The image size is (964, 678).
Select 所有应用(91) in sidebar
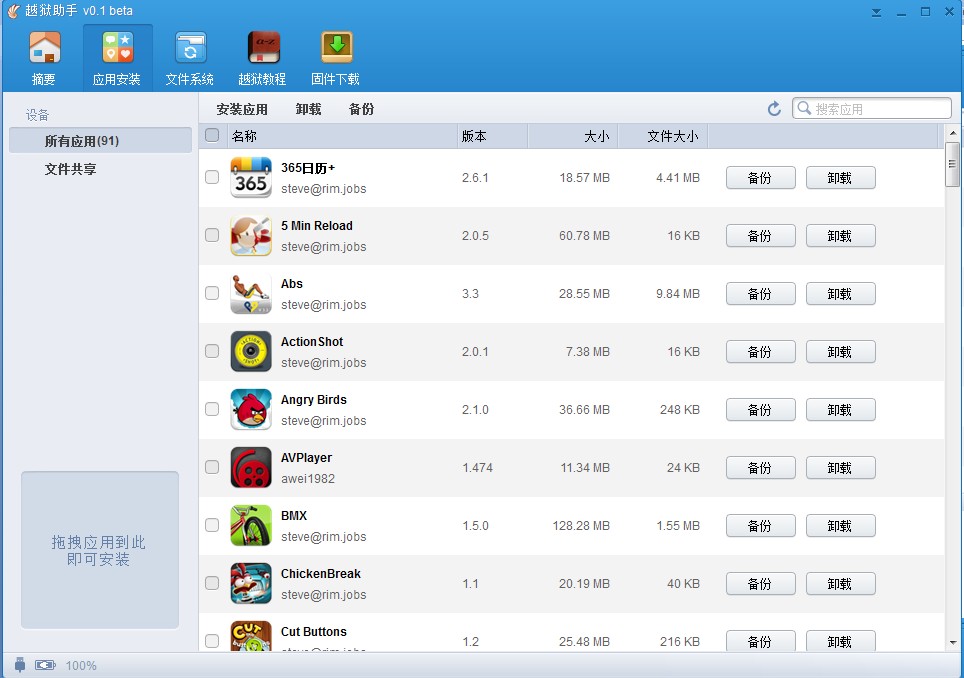[x=100, y=140]
